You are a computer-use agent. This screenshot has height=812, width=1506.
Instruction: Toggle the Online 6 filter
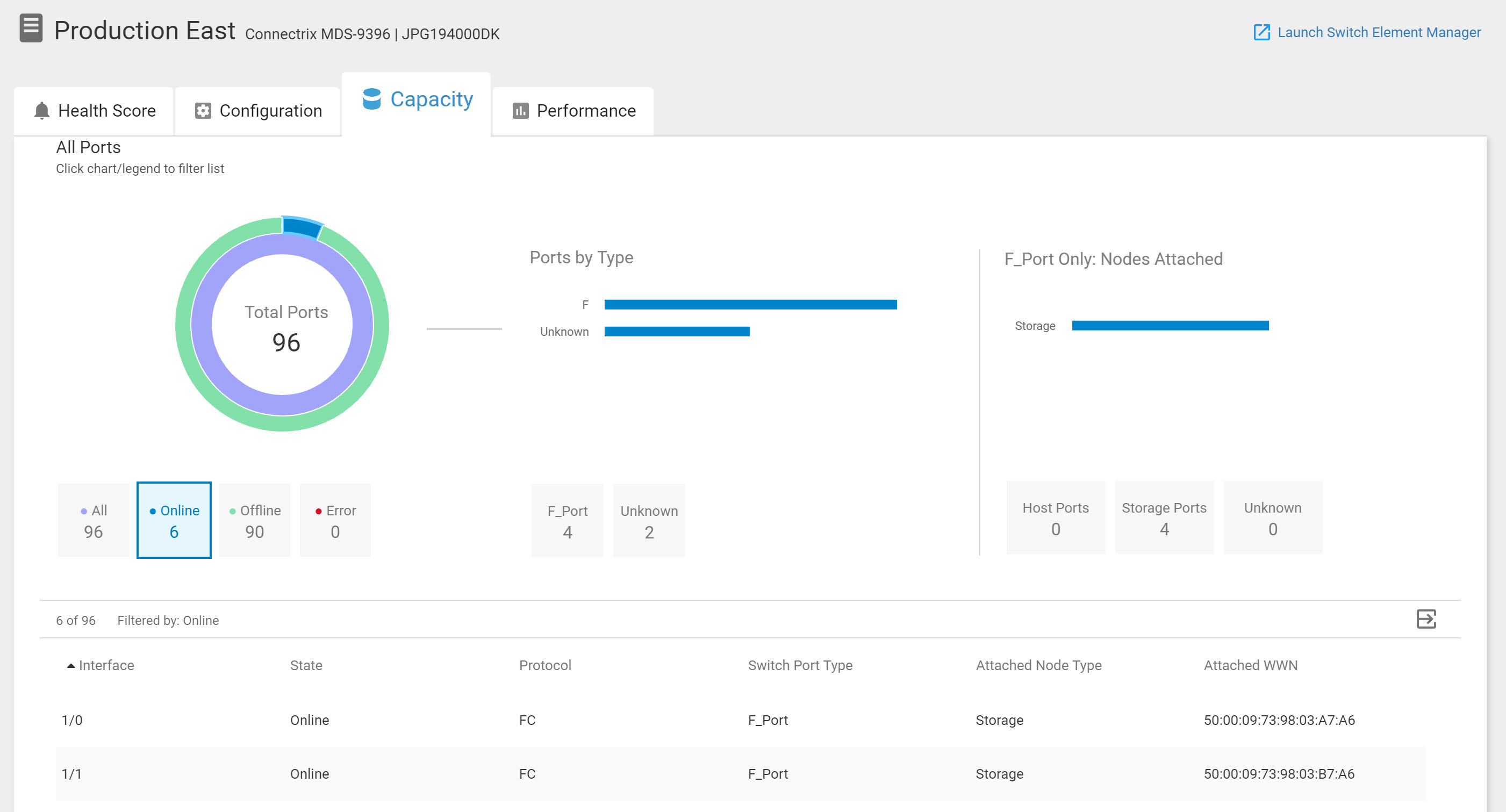174,520
